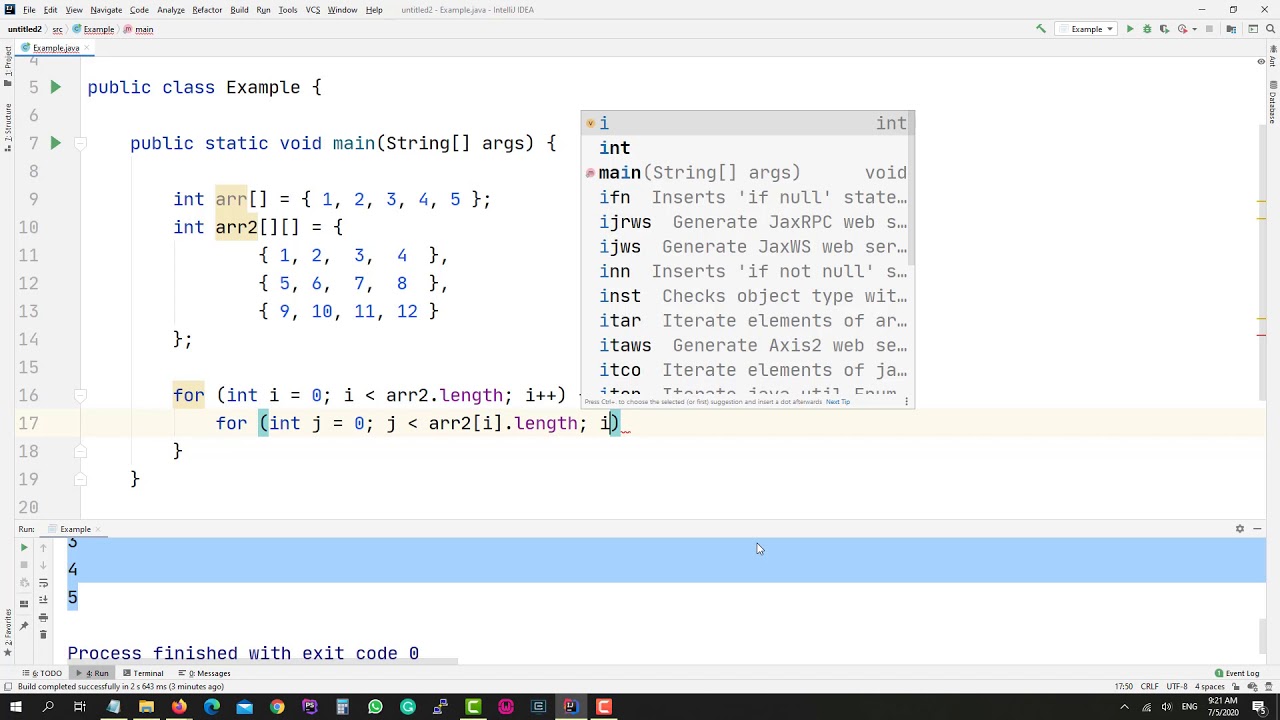The width and height of the screenshot is (1280, 720).
Task: Open the Terminal tool window tab
Action: pyautogui.click(x=143, y=673)
